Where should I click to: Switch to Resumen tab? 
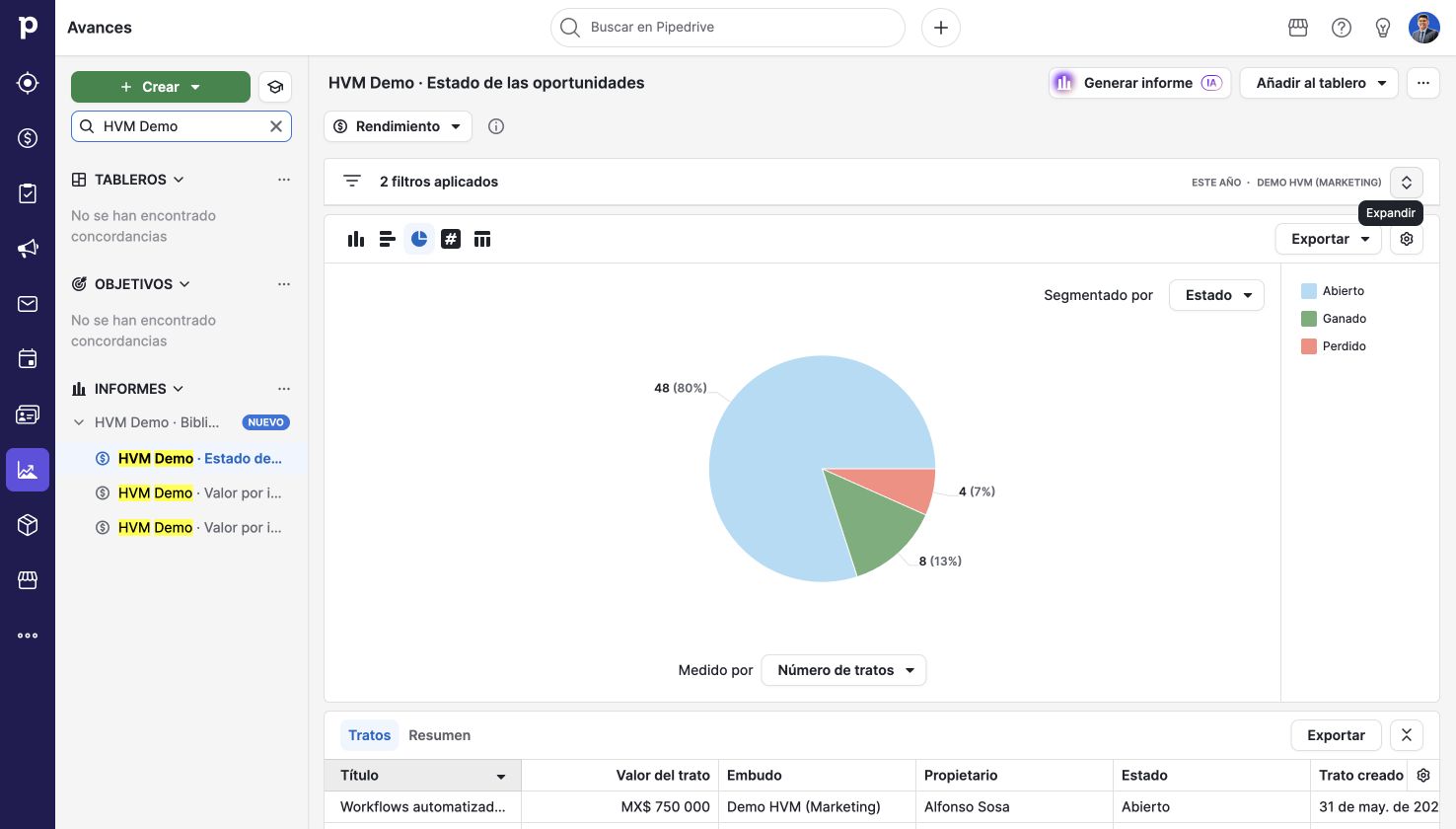439,735
